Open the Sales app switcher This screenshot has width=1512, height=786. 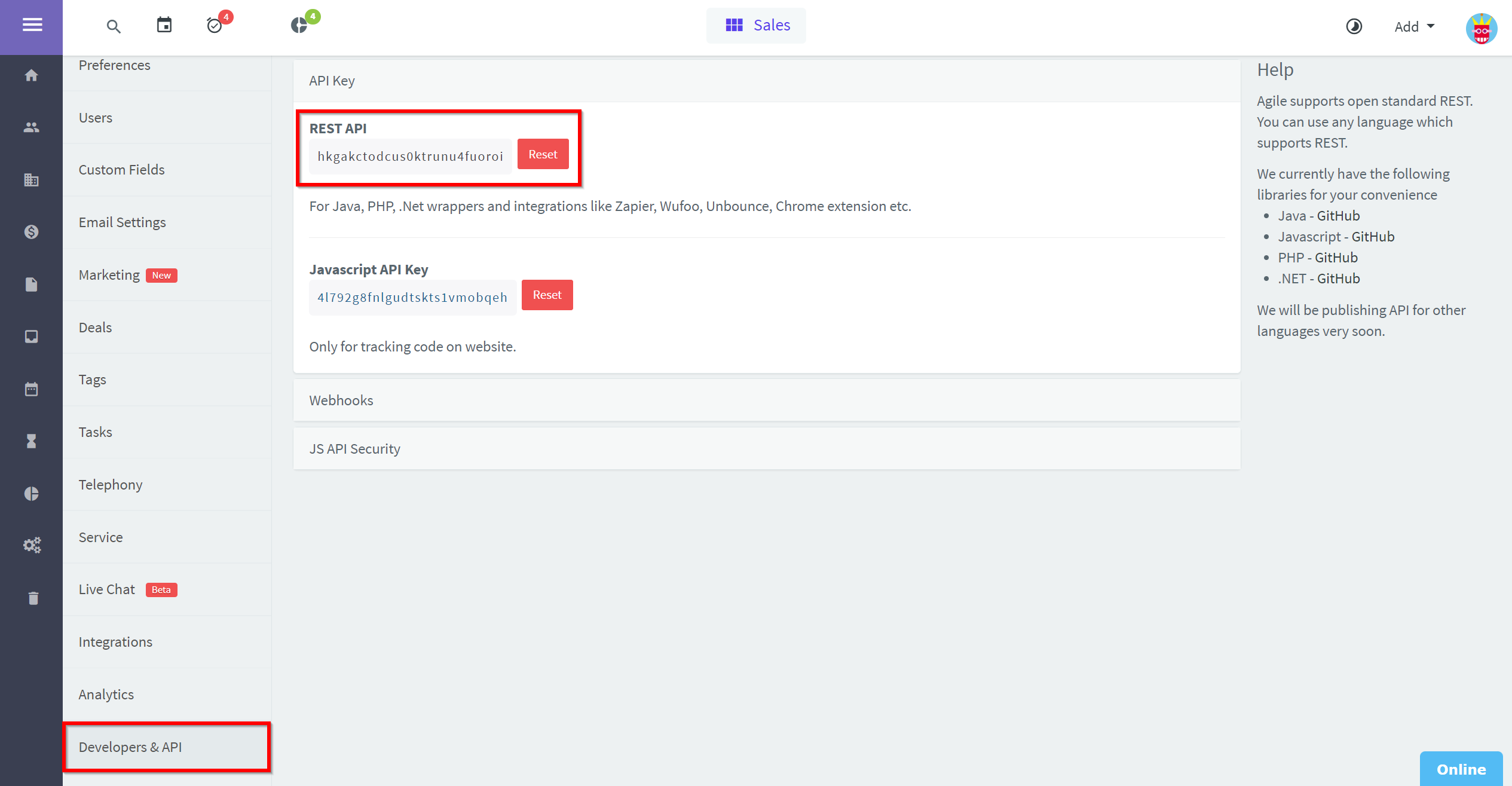click(x=756, y=25)
